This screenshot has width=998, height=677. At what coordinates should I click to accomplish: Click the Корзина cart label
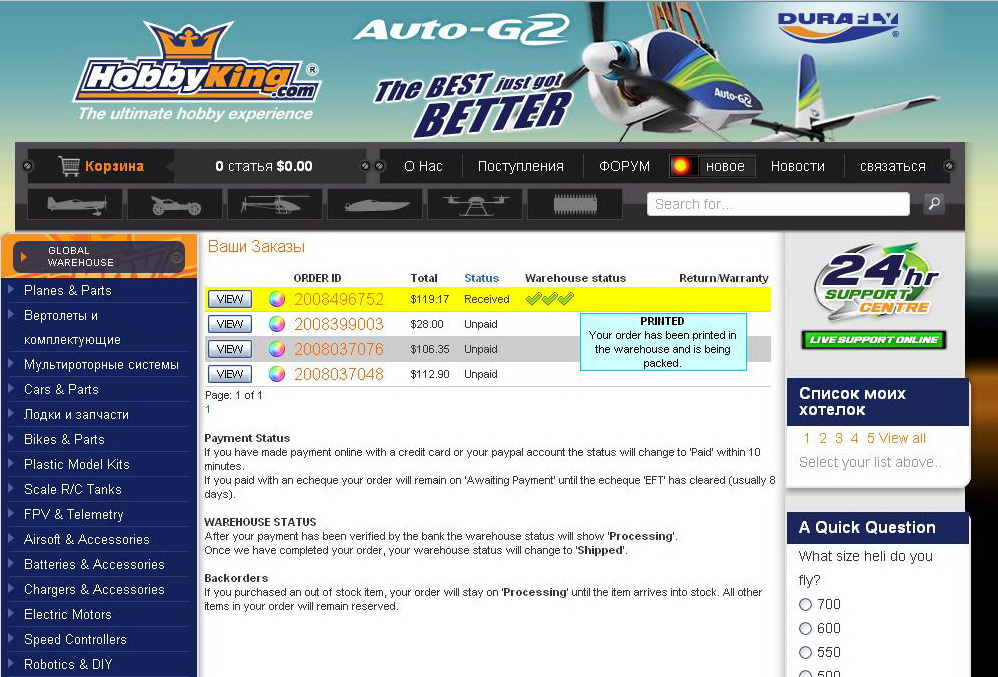[115, 166]
